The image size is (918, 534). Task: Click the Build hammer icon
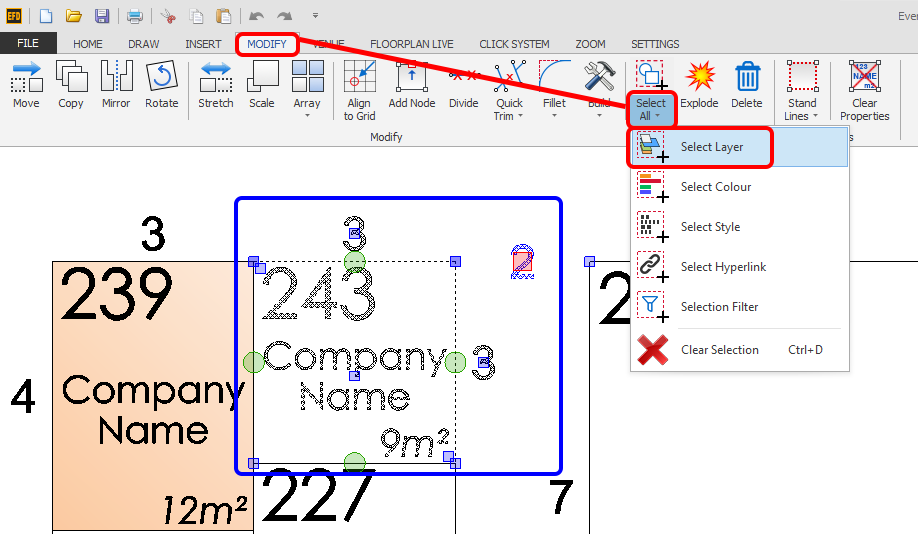tap(600, 76)
